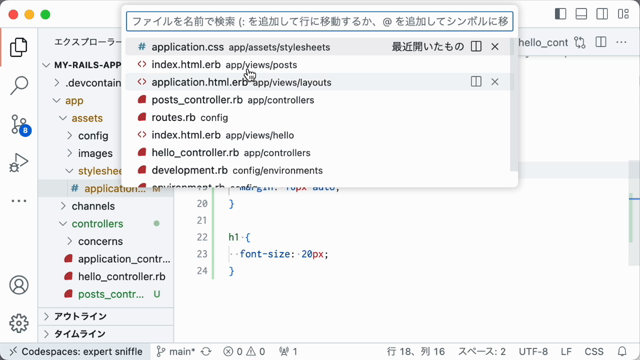Open split editor for application.css result
The width and height of the screenshot is (640, 360).
pyautogui.click(x=476, y=47)
